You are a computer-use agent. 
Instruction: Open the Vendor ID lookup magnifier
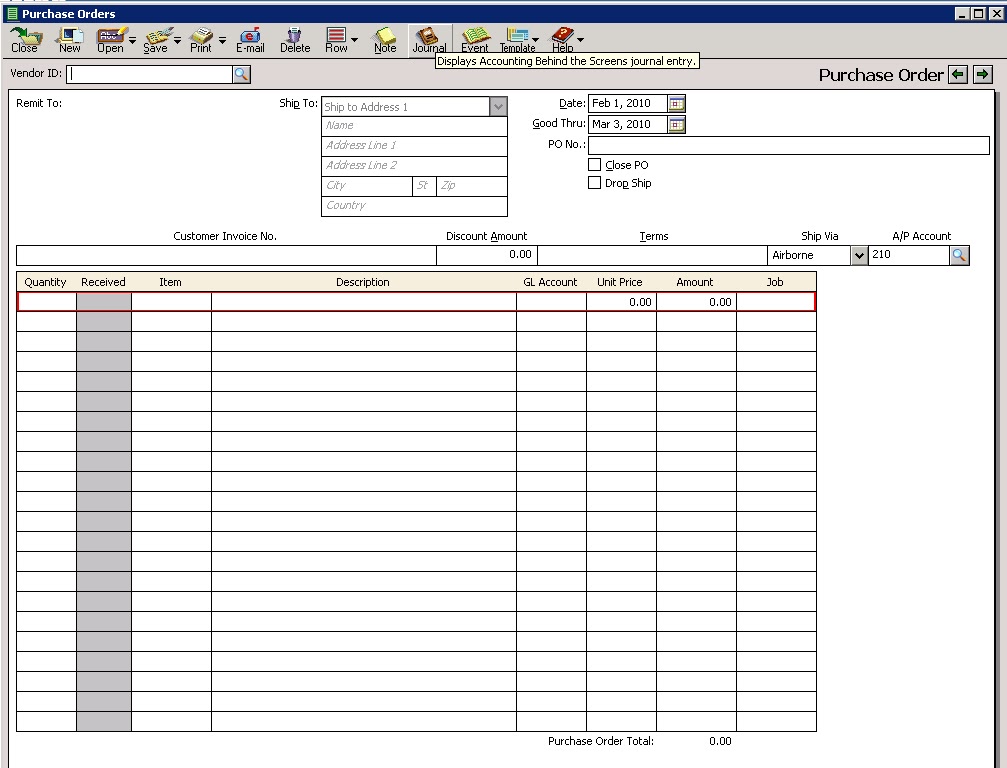pos(240,73)
